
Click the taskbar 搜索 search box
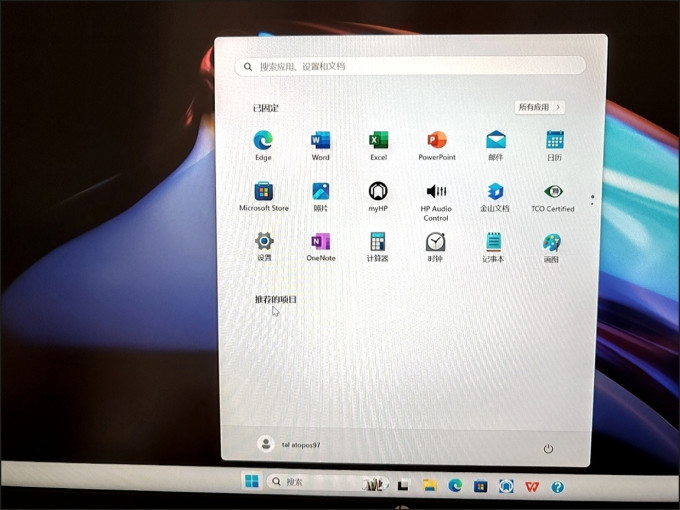pyautogui.click(x=327, y=482)
